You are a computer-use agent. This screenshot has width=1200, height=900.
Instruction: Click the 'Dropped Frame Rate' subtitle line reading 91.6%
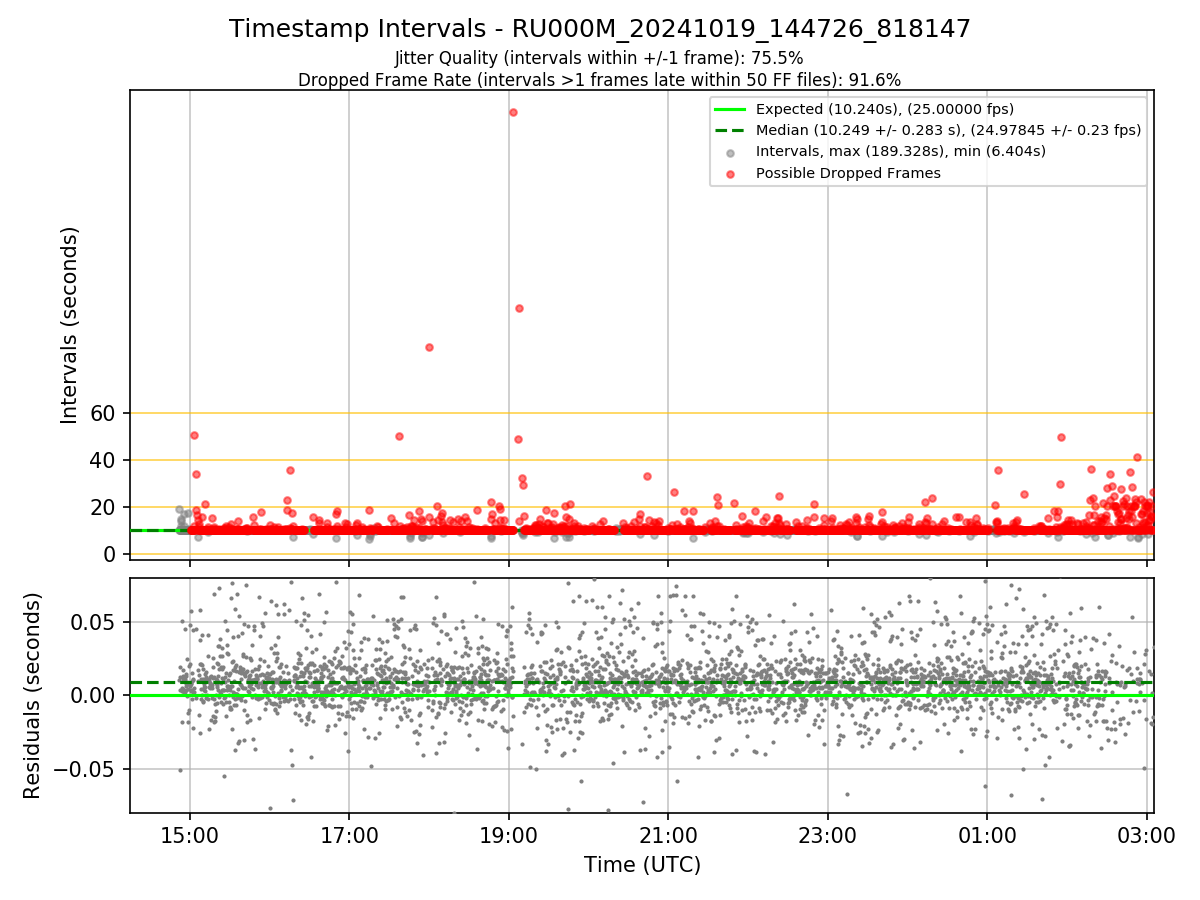[x=599, y=80]
